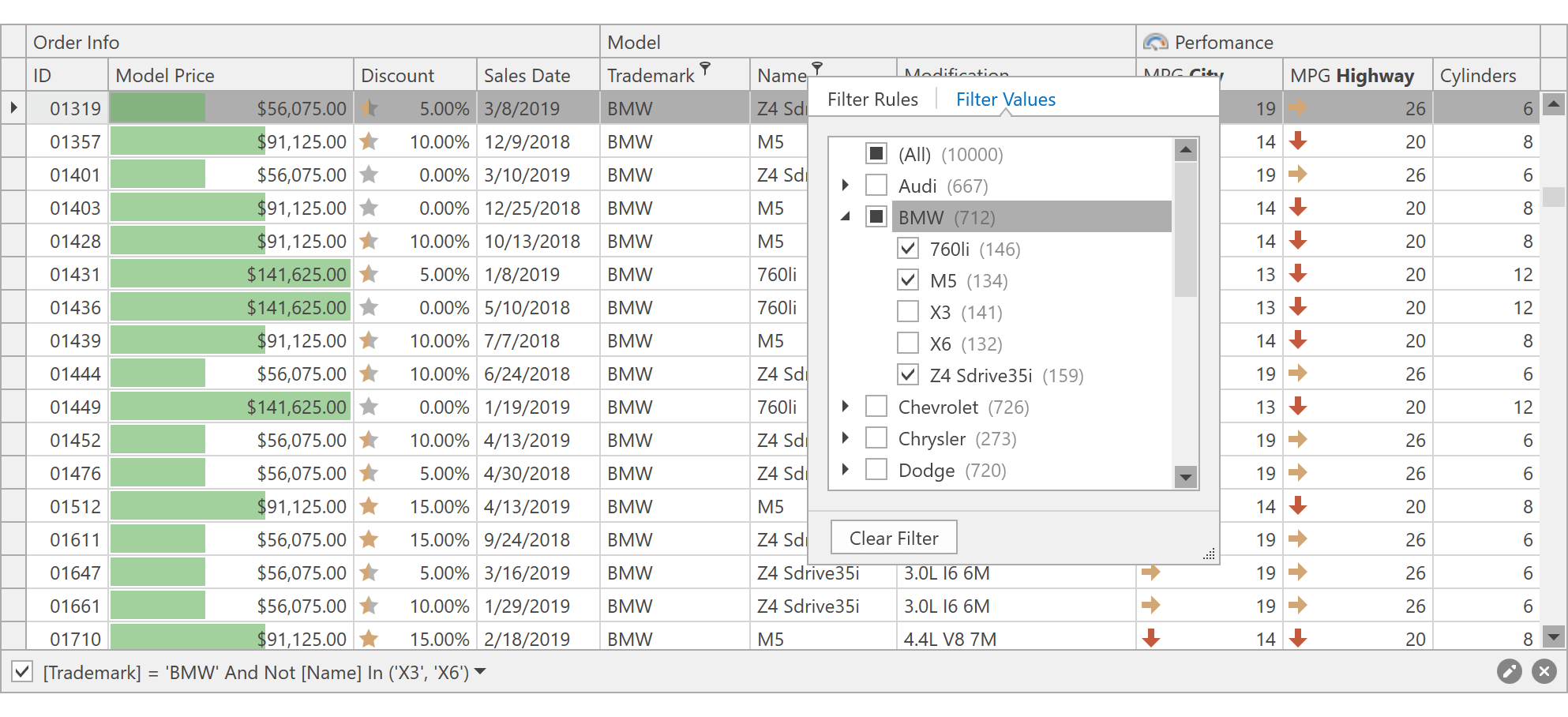Click the popup resize grip icon
This screenshot has width=1568, height=717.
[x=1209, y=554]
